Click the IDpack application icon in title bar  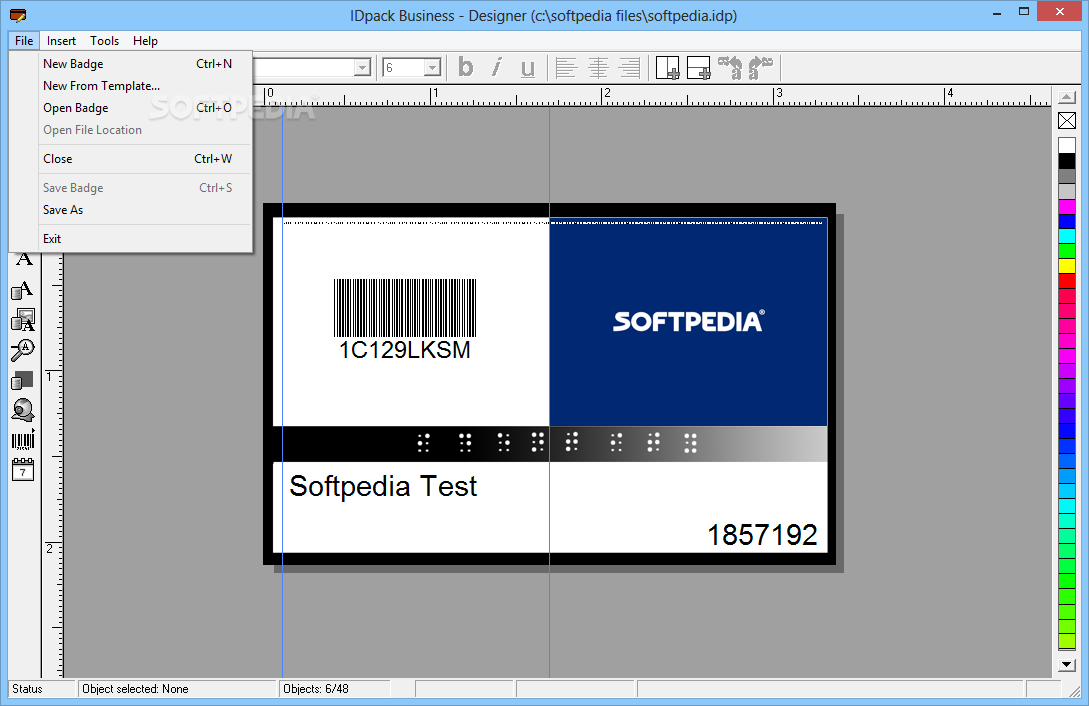point(18,15)
